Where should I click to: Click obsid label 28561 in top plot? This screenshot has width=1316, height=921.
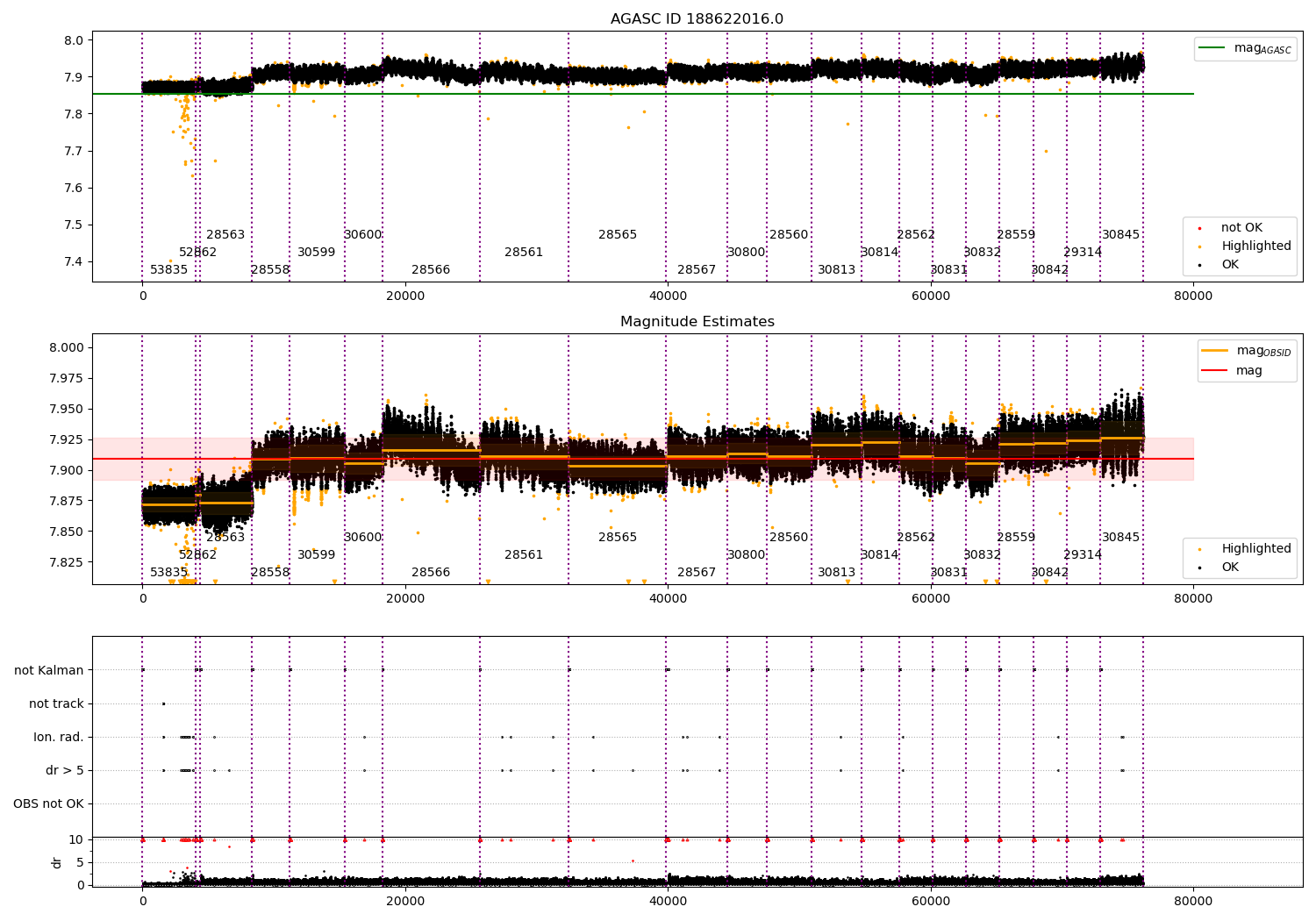524,253
